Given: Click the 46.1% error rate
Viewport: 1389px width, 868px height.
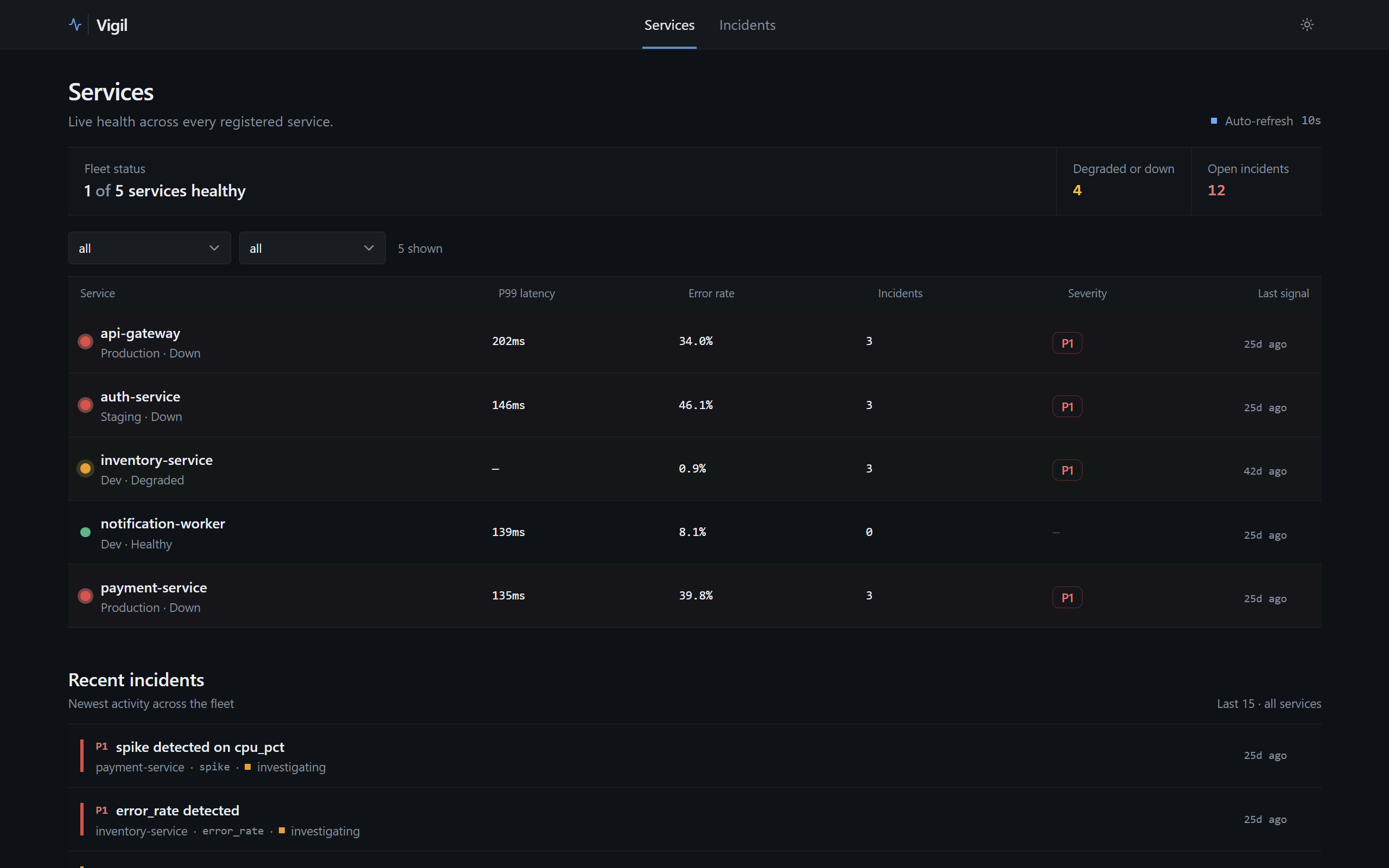Looking at the screenshot, I should [x=696, y=405].
